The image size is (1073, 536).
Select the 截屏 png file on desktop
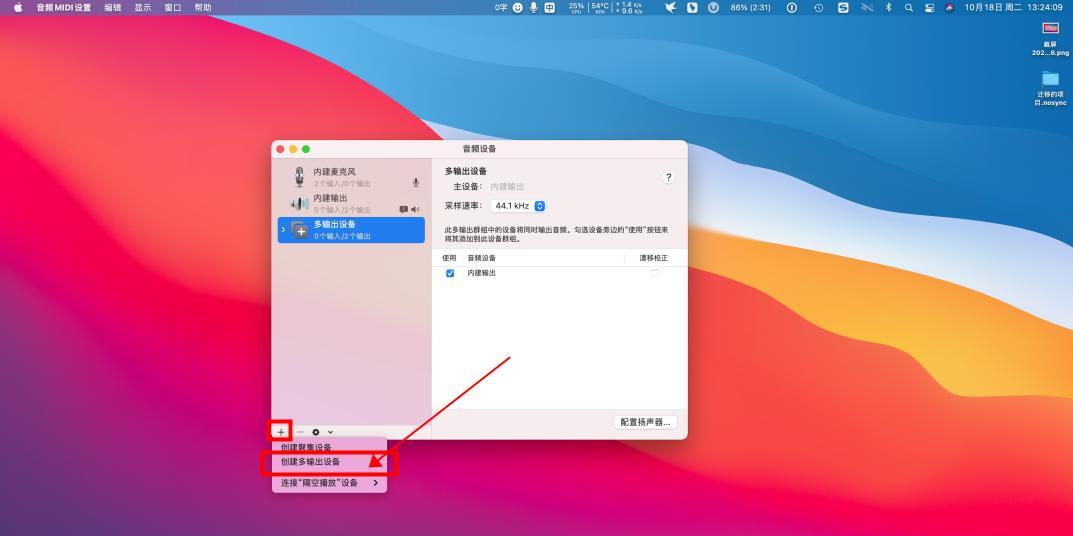[x=1050, y=38]
